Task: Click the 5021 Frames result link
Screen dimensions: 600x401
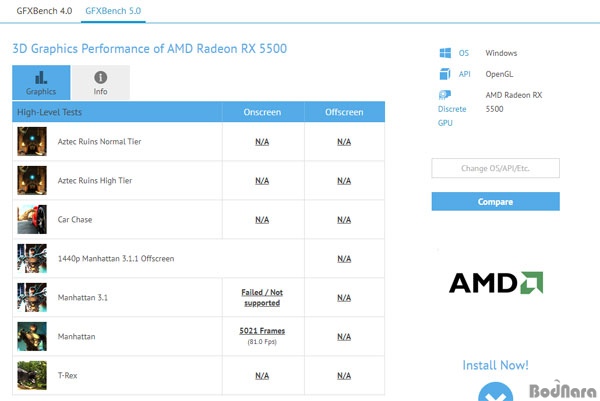Action: point(262,331)
